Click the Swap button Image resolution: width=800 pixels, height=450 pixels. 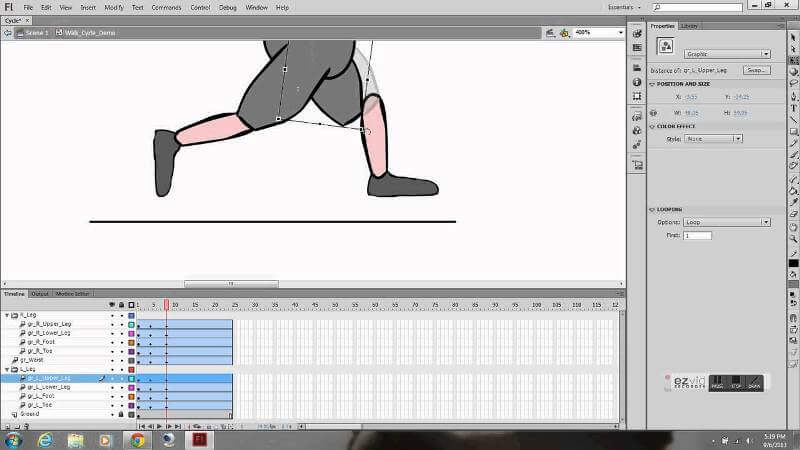(756, 71)
